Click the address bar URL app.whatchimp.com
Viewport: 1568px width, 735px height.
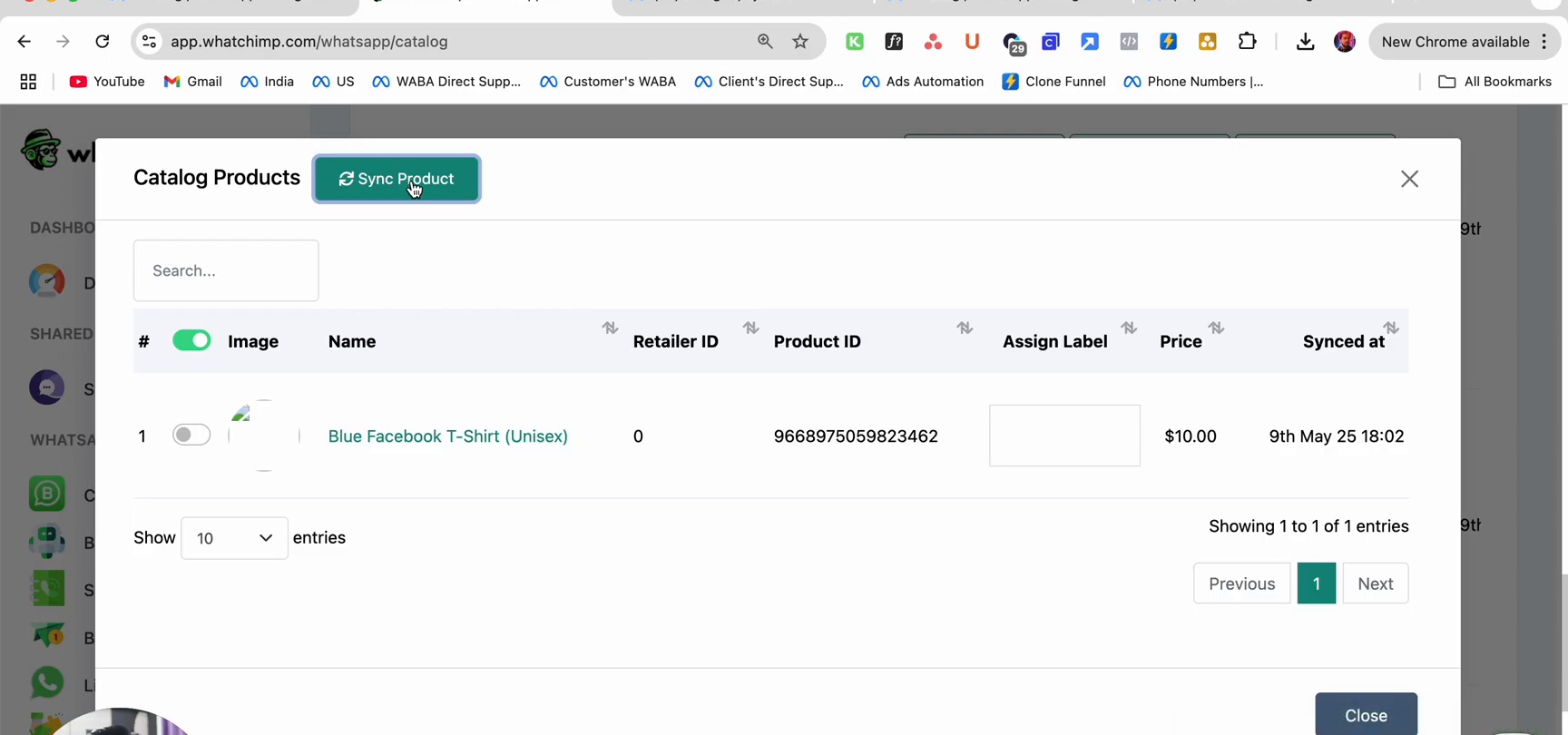(x=309, y=42)
